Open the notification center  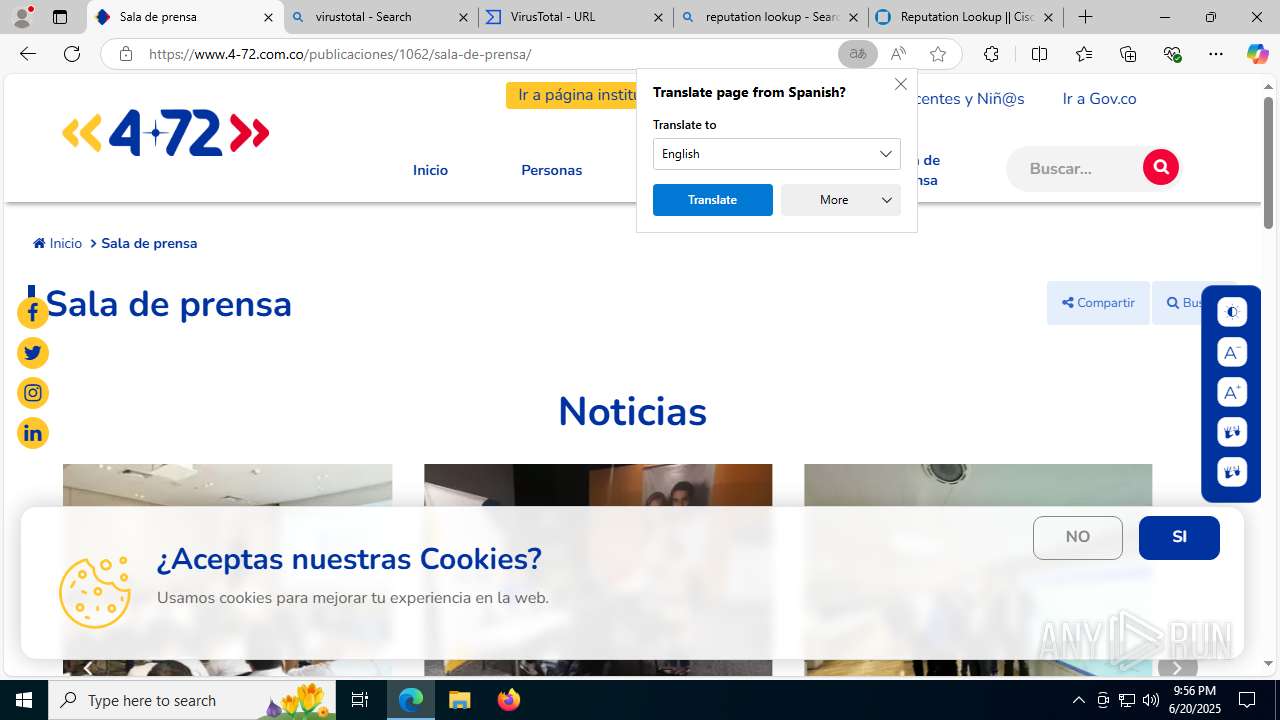pos(1247,700)
